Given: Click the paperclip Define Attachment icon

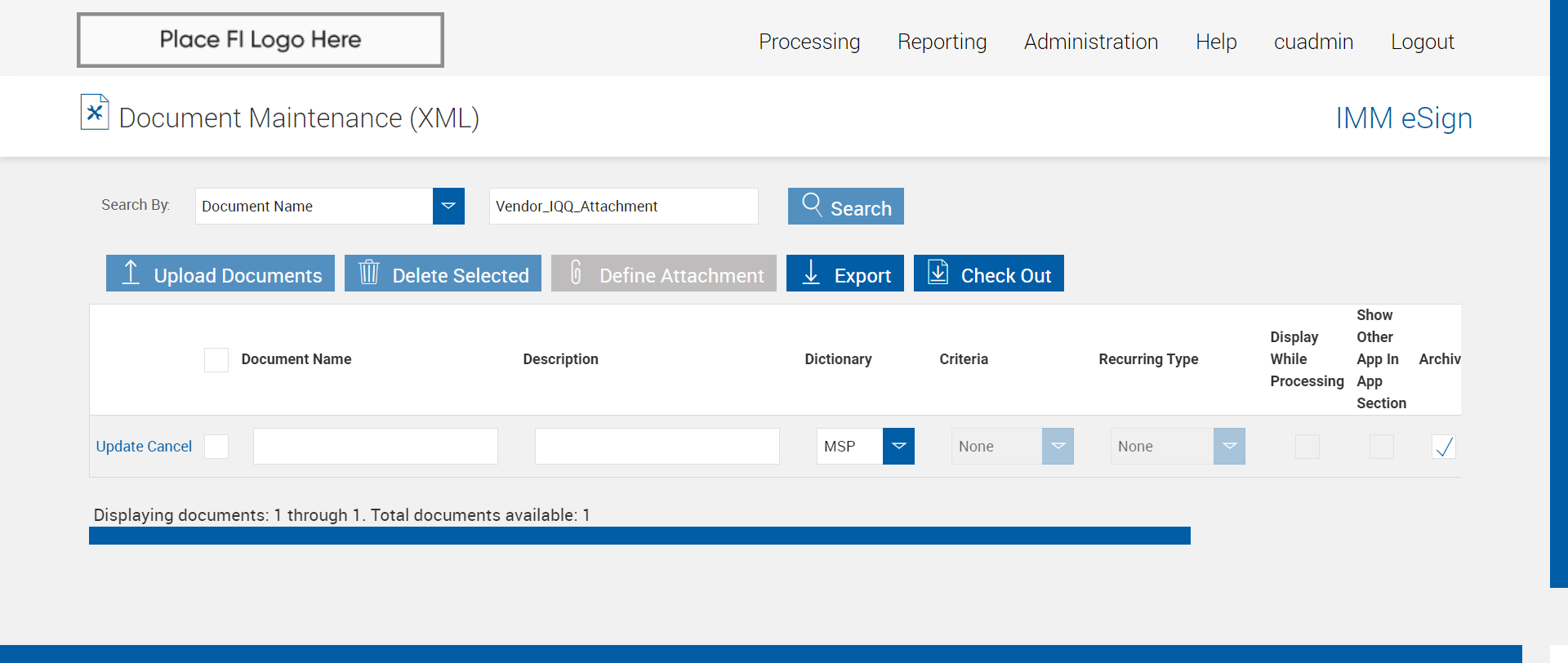Looking at the screenshot, I should (576, 272).
